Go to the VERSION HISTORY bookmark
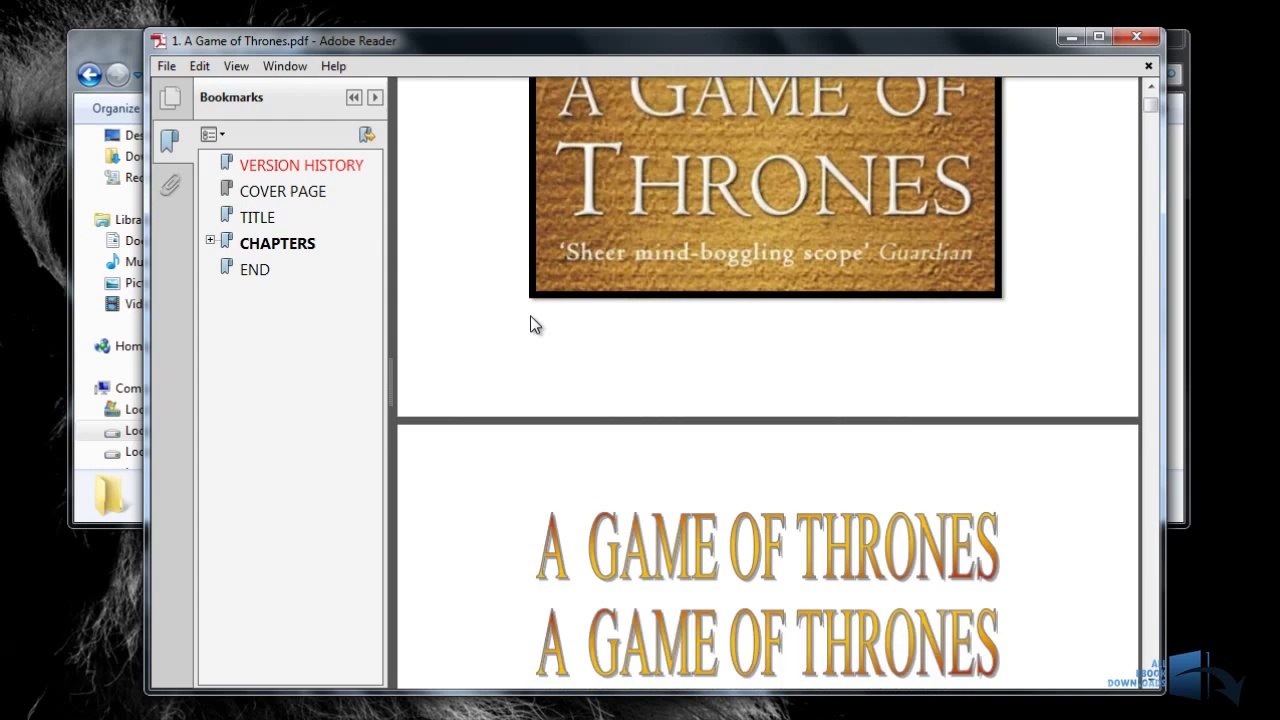 coord(301,165)
